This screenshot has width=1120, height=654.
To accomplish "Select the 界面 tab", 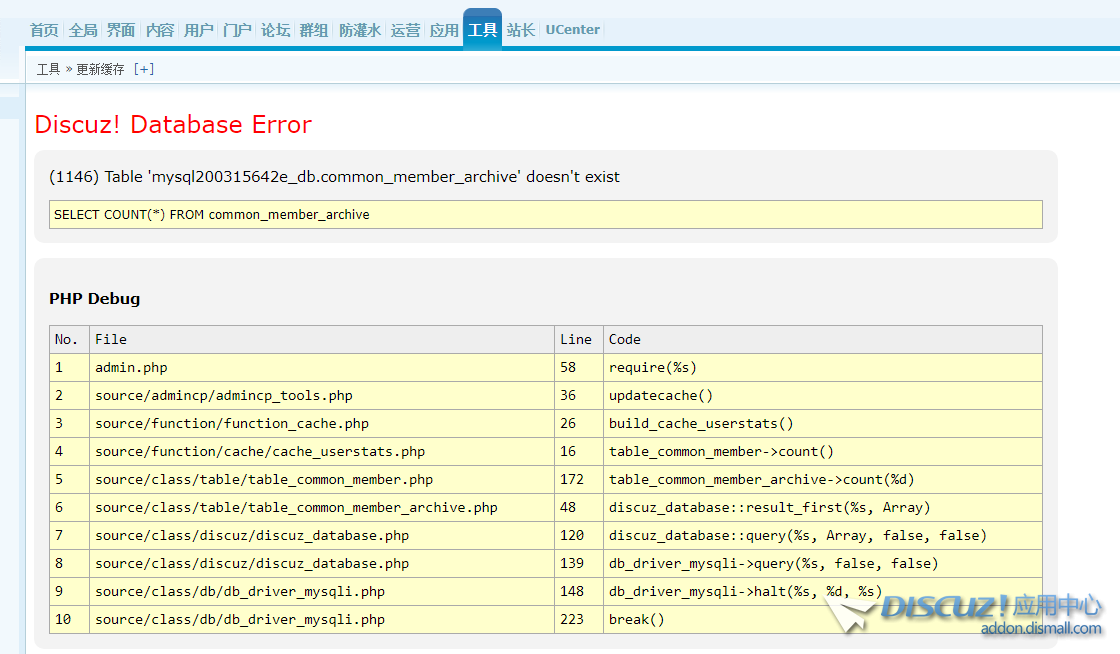I will [x=121, y=30].
